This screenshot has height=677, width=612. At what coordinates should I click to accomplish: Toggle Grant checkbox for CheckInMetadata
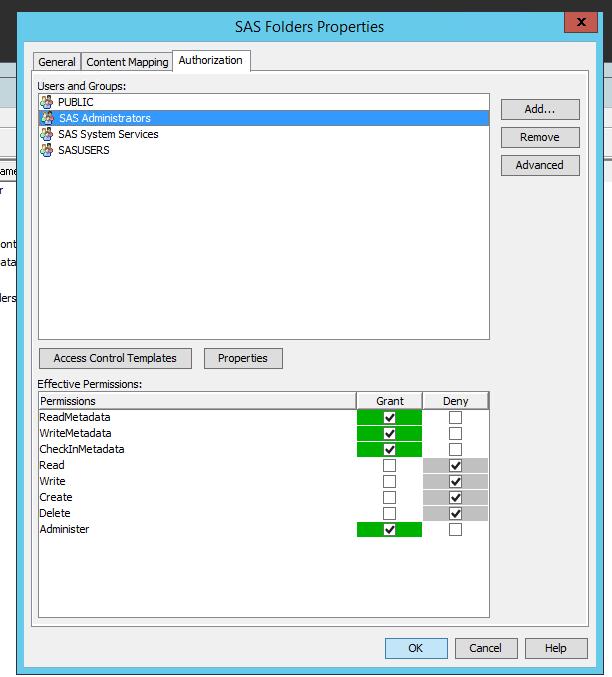point(390,449)
